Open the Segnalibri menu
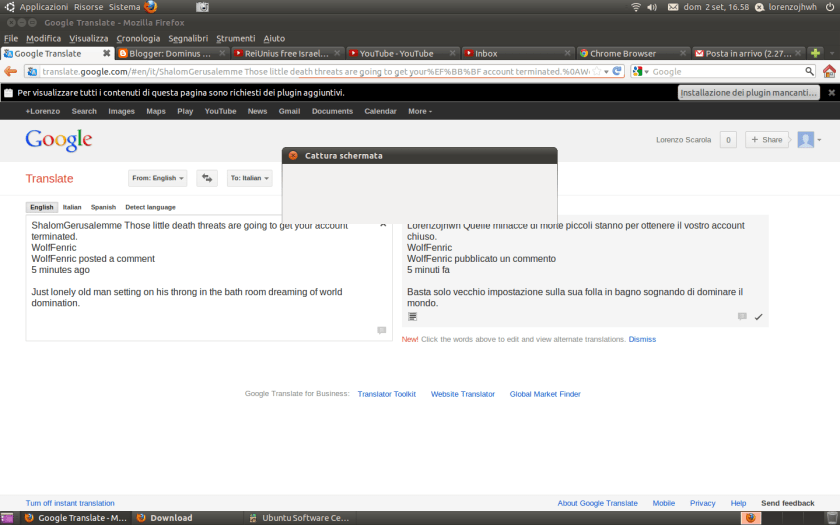This screenshot has height=525, width=840. click(x=189, y=38)
